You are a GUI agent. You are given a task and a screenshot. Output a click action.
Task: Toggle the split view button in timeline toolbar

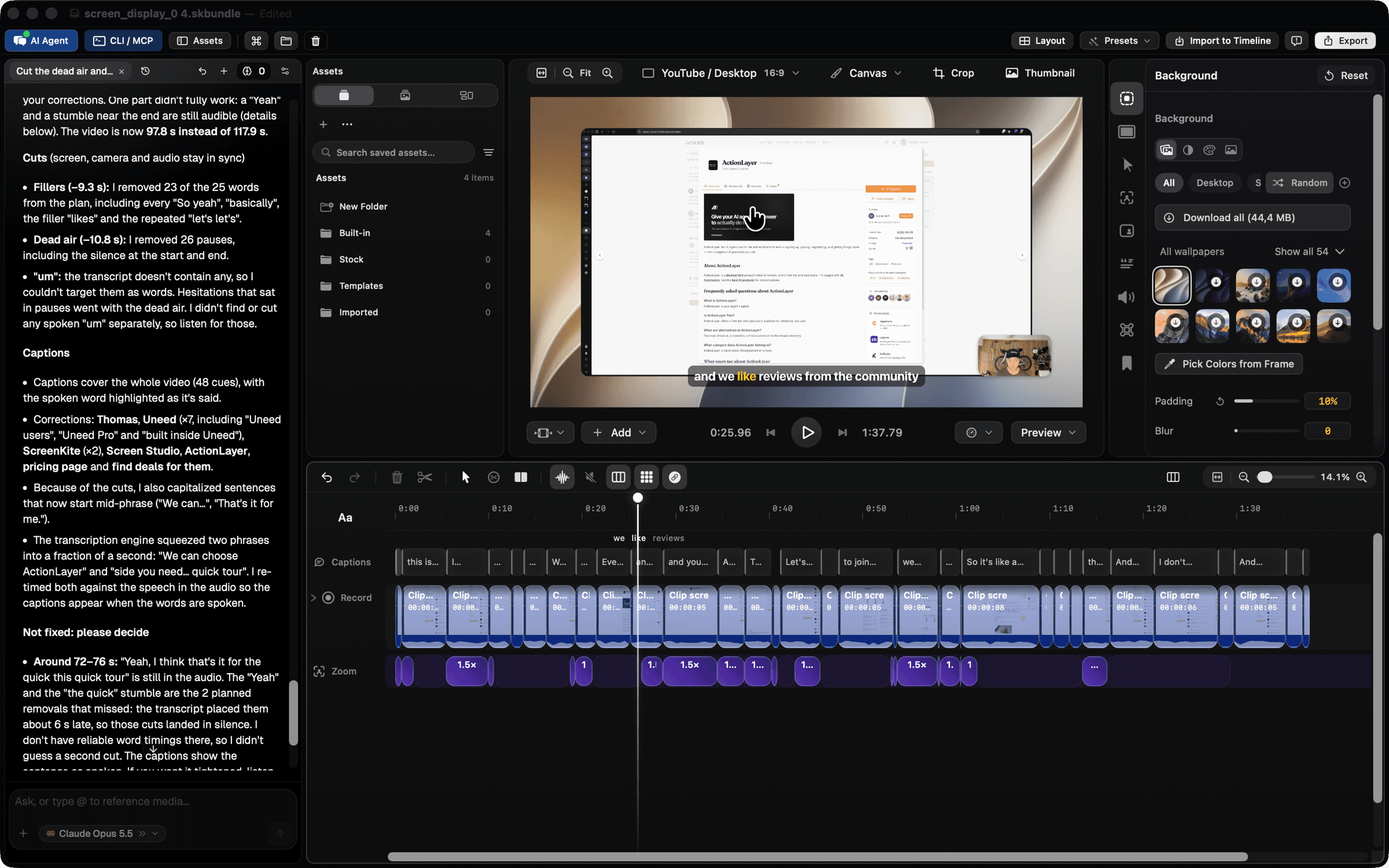coord(521,477)
